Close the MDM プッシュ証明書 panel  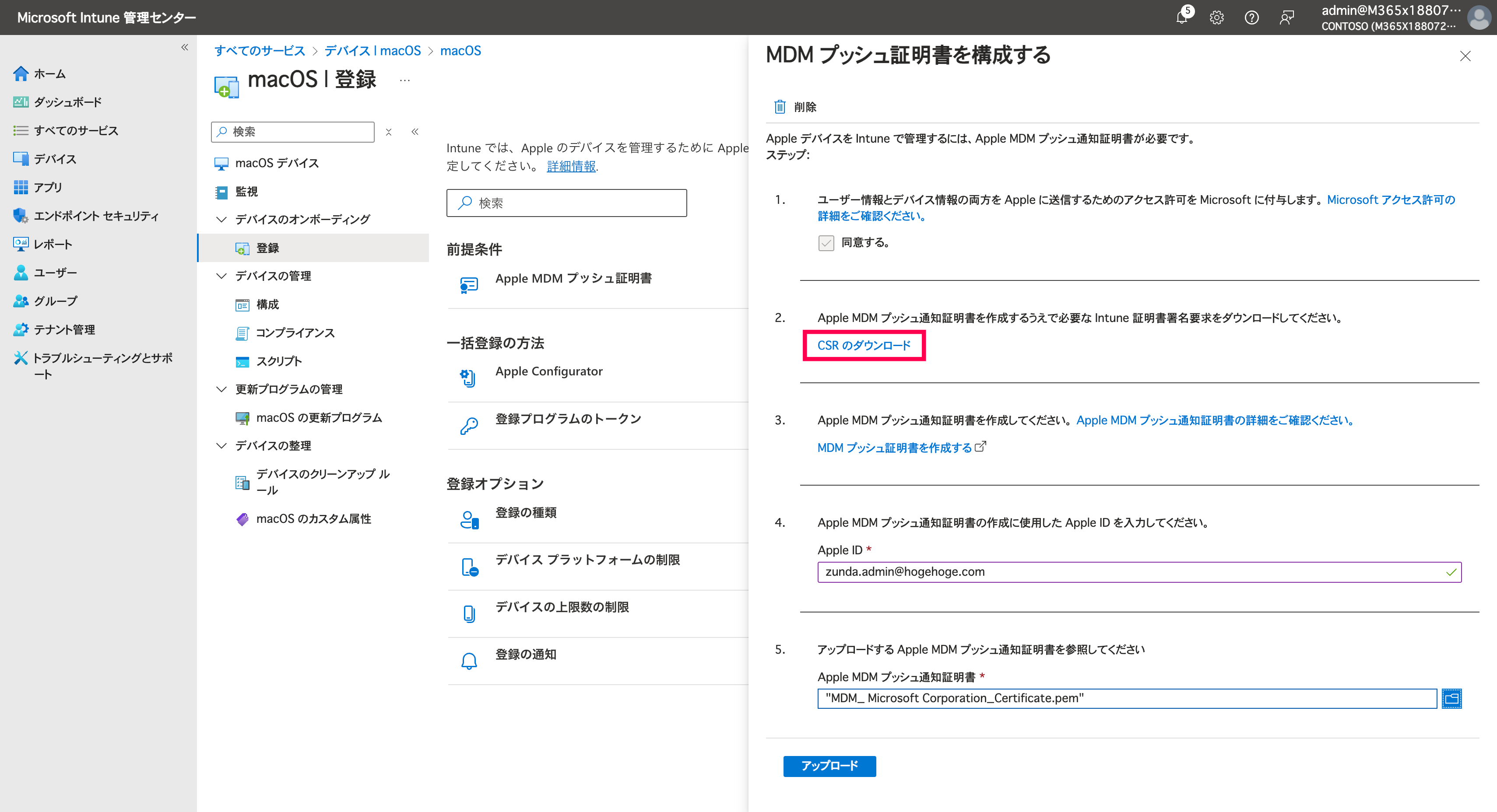[1465, 56]
